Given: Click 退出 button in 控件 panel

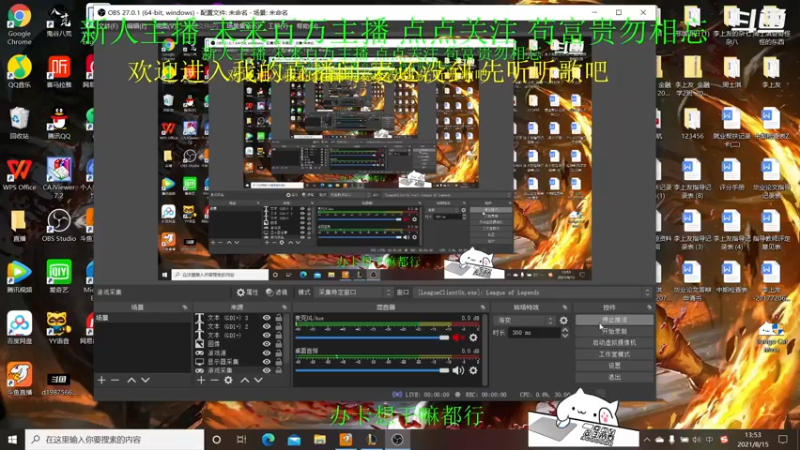Looking at the screenshot, I should click(614, 378).
